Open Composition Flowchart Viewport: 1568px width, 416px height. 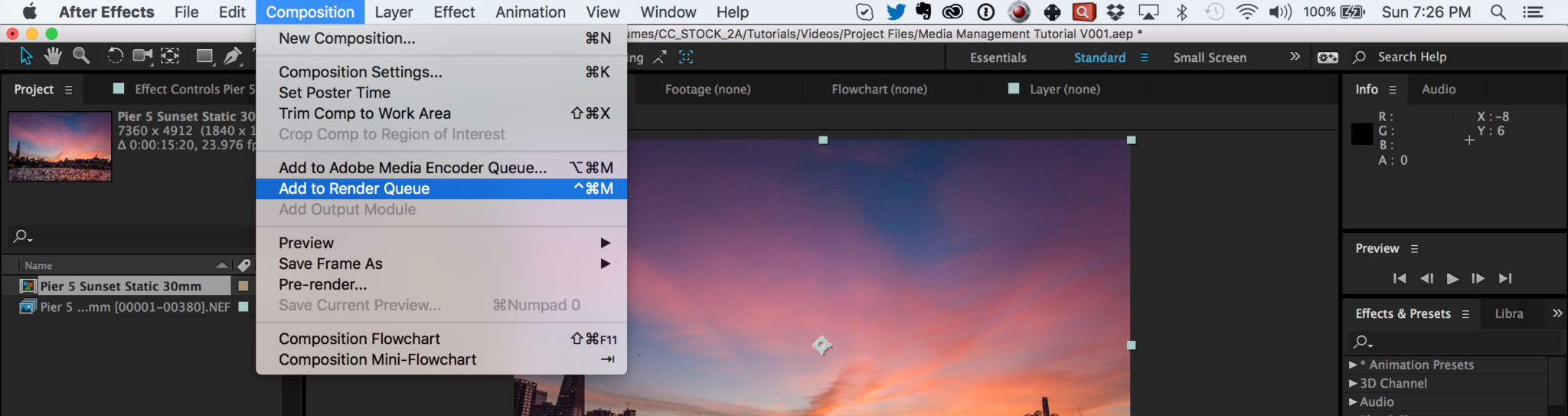pyautogui.click(x=441, y=339)
